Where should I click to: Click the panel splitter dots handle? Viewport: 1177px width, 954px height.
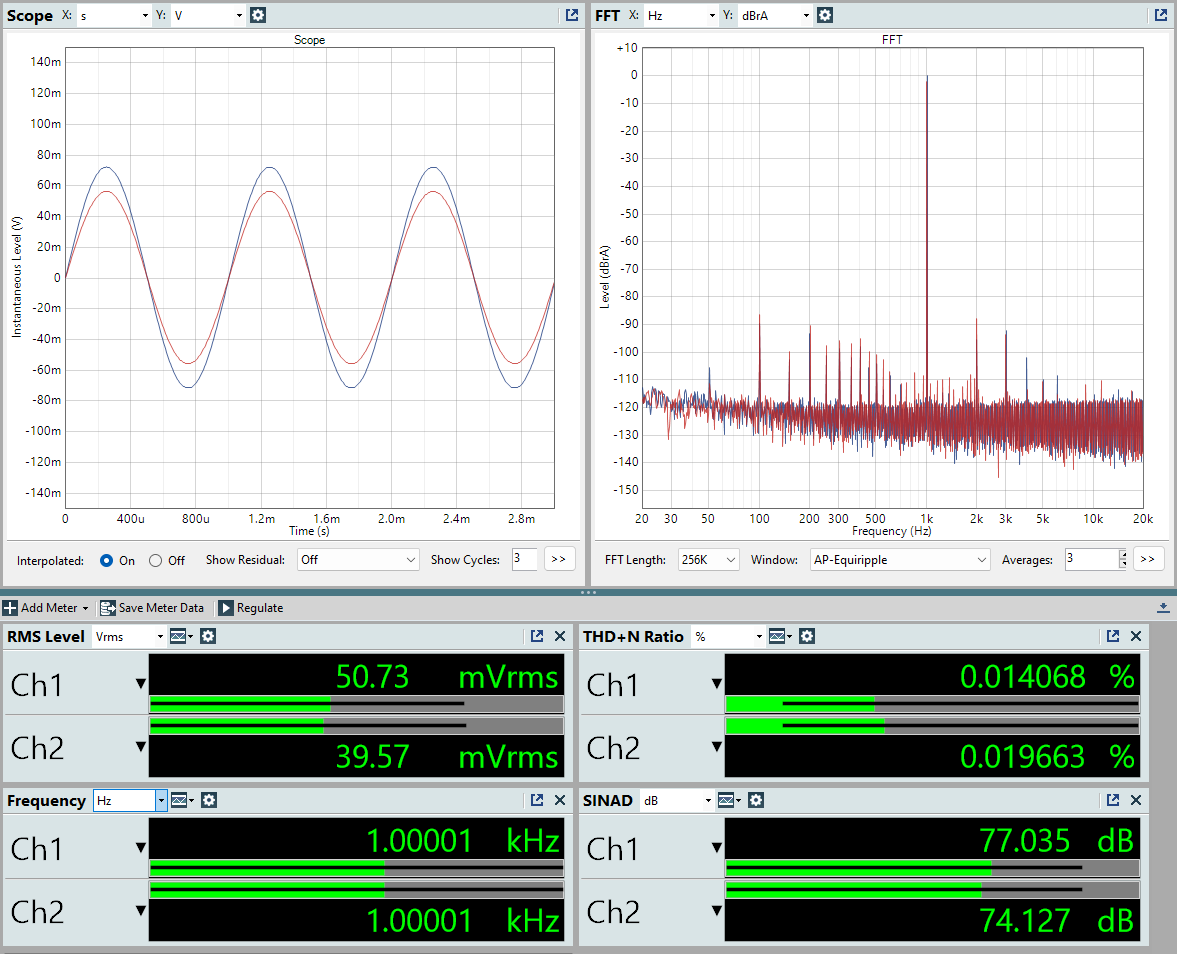pyautogui.click(x=588, y=592)
